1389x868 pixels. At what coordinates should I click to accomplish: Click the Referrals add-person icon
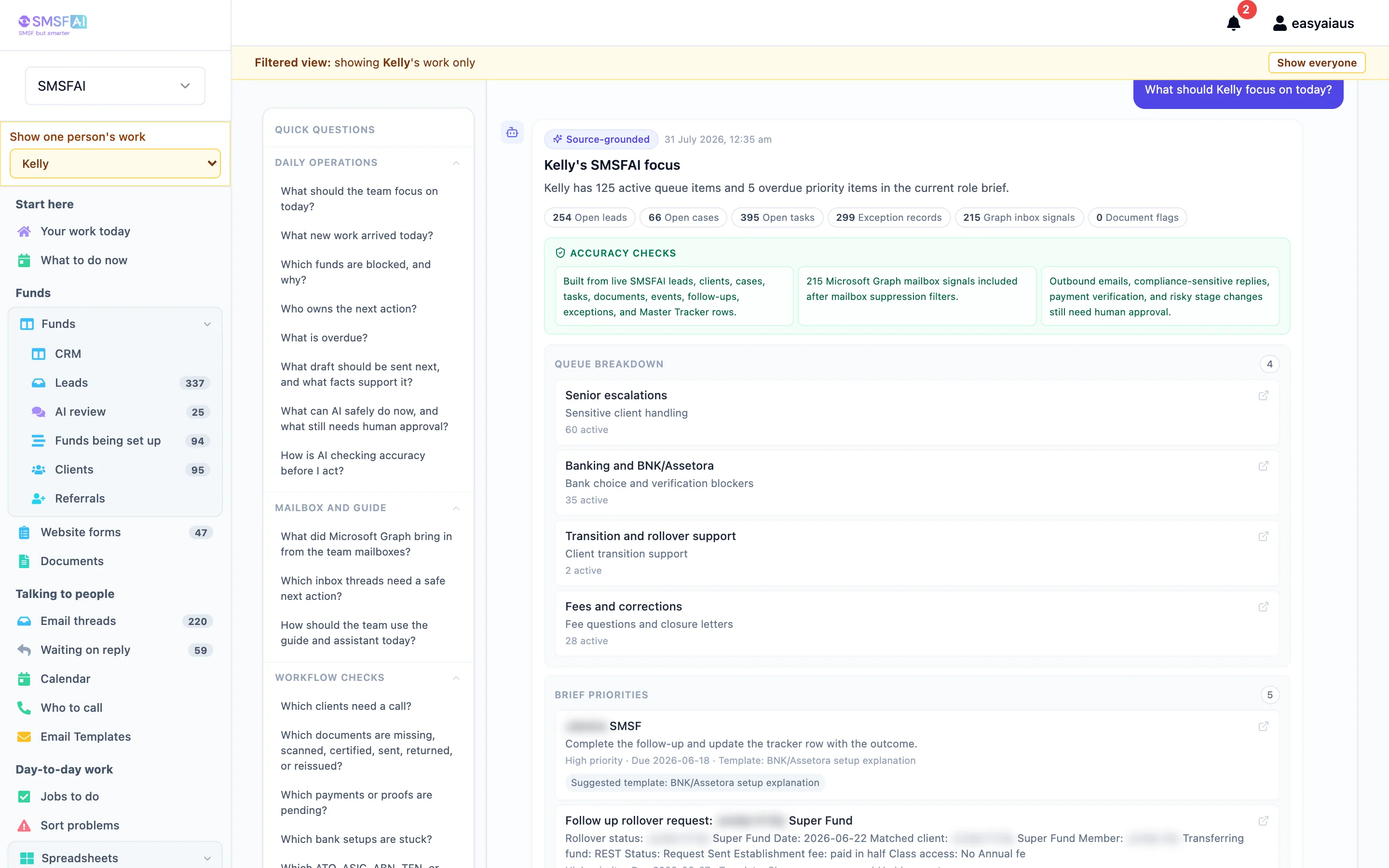[x=39, y=498]
